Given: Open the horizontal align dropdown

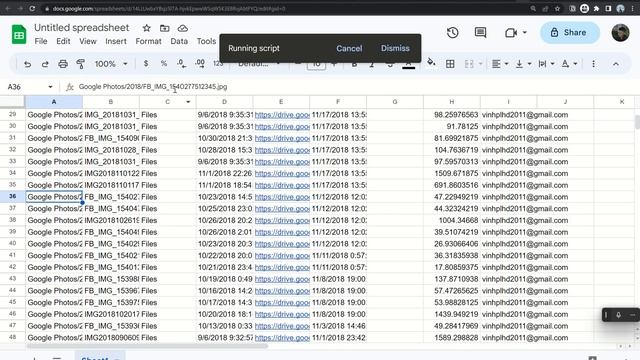Looking at the screenshot, I should pos(500,64).
